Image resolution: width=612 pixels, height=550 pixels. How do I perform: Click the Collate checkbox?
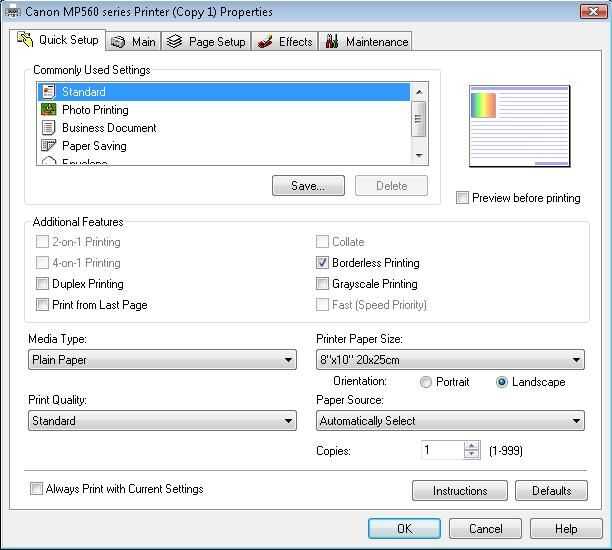(x=322, y=242)
